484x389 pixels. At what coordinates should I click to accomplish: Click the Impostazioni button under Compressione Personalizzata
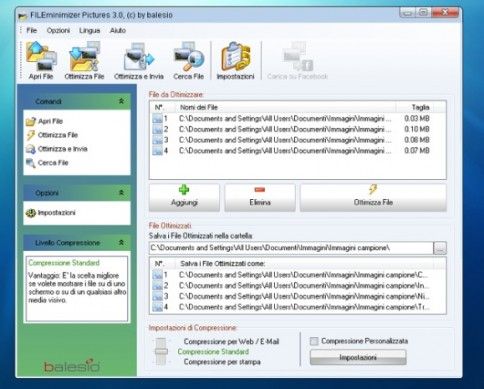click(358, 357)
